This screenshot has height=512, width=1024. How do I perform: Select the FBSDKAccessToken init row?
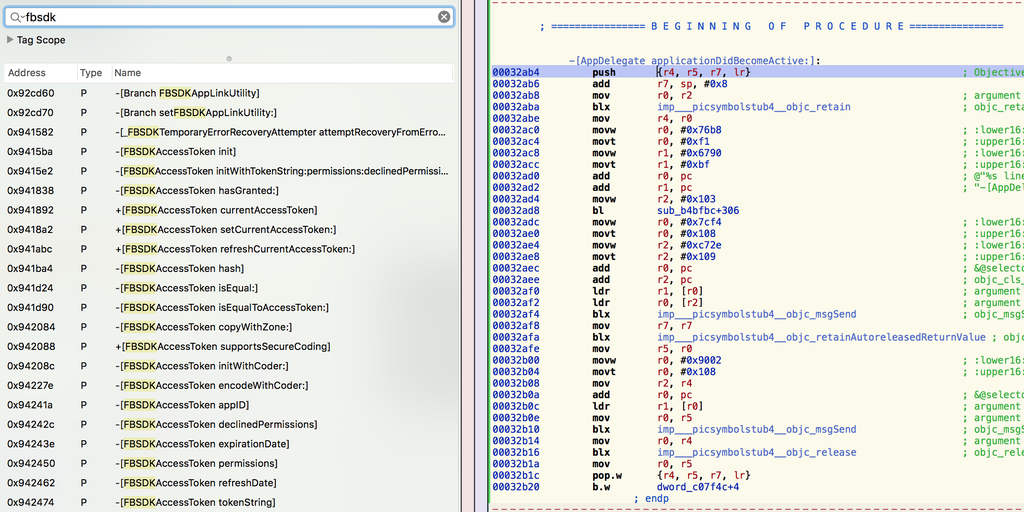[176, 152]
